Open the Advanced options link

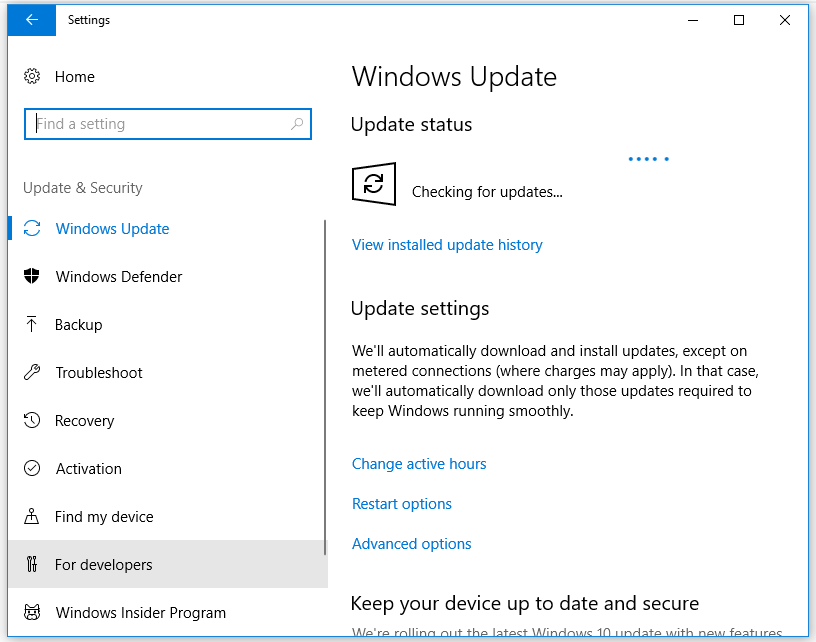[x=412, y=544]
